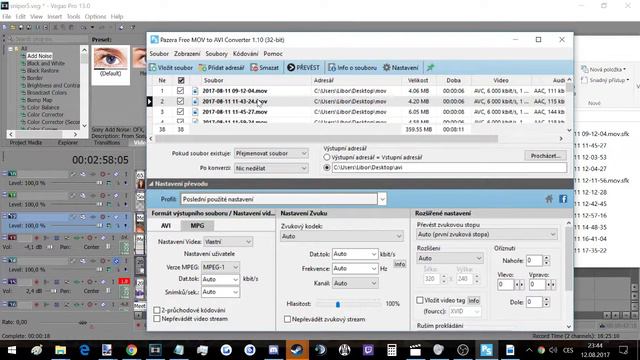Viewport: 640px width, 360px height.
Task: Start conversion with the PŘEVÉST button
Action: point(303,68)
